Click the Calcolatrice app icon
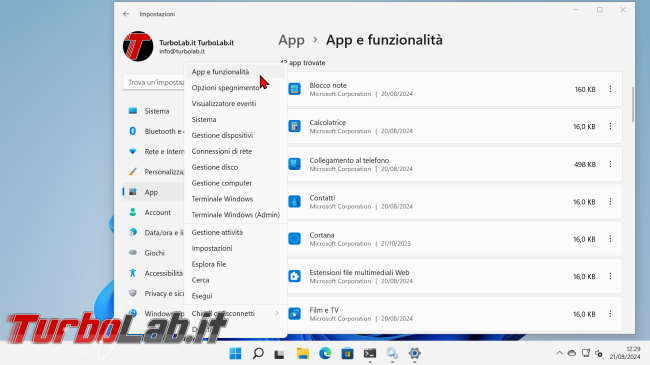This screenshot has width=650, height=365. [x=295, y=126]
